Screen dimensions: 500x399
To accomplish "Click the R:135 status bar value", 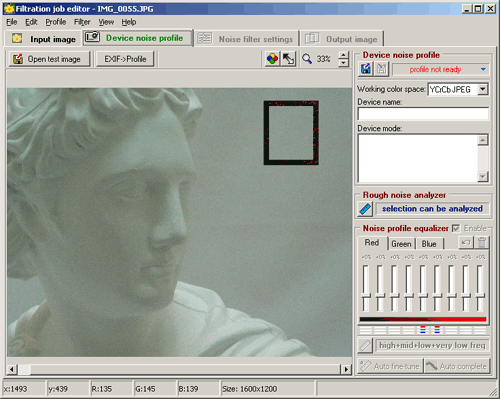I will coord(102,389).
